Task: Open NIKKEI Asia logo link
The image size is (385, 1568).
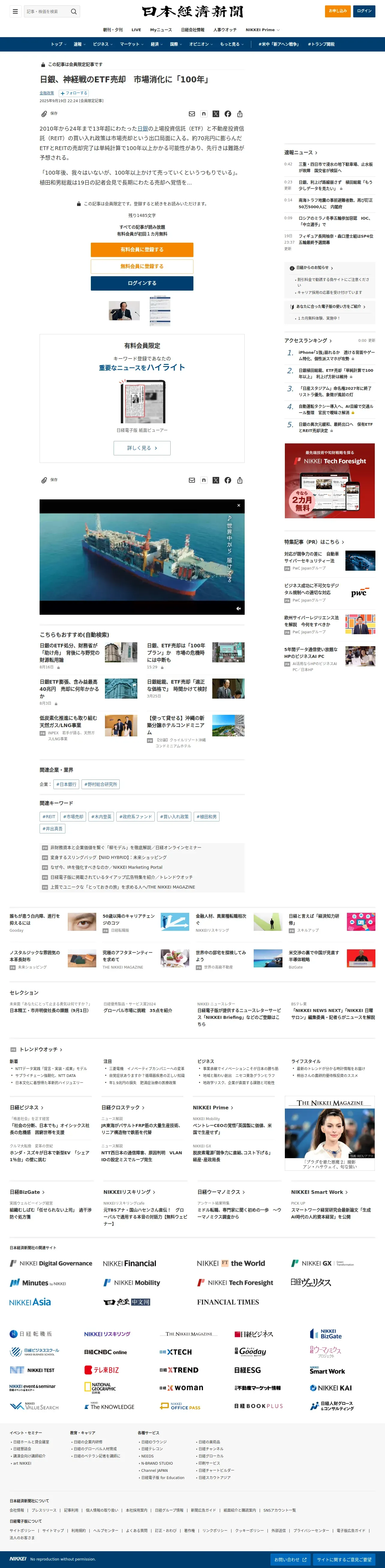Action: point(31,1302)
